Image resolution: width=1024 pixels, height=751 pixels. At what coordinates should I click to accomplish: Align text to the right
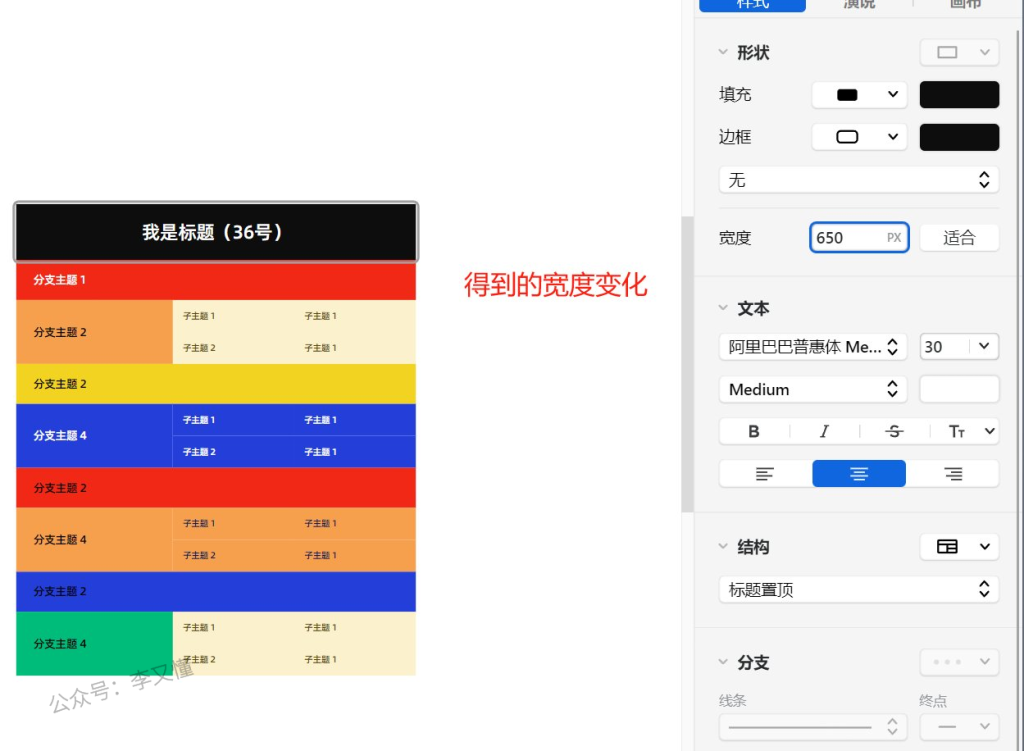pyautogui.click(x=953, y=474)
